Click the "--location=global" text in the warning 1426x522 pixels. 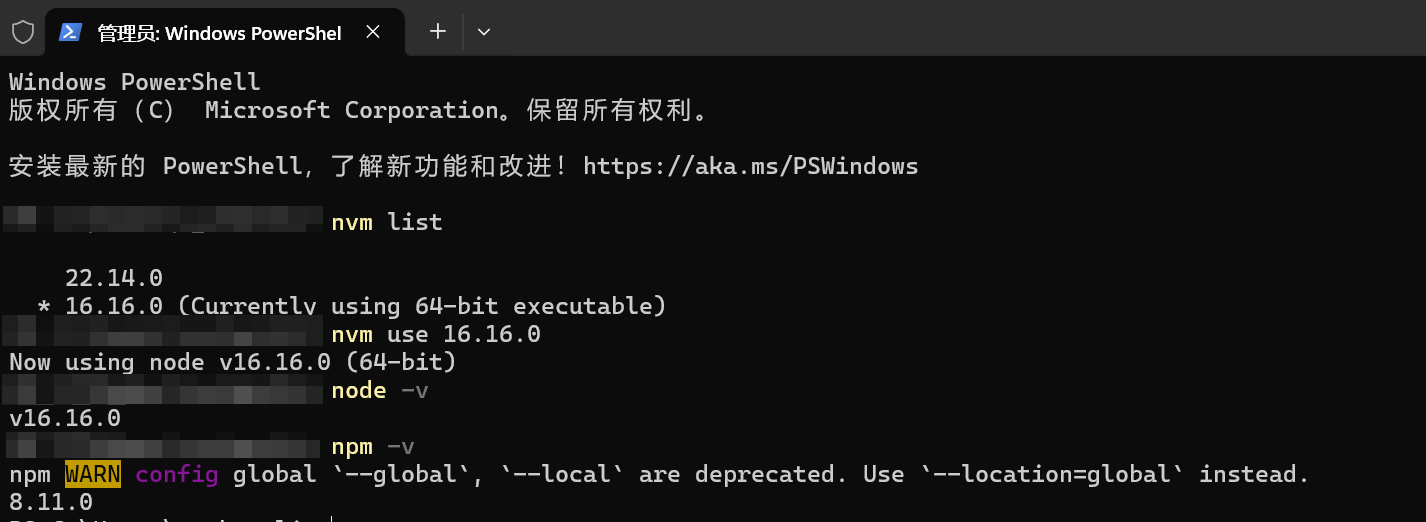pyautogui.click(x=1059, y=474)
